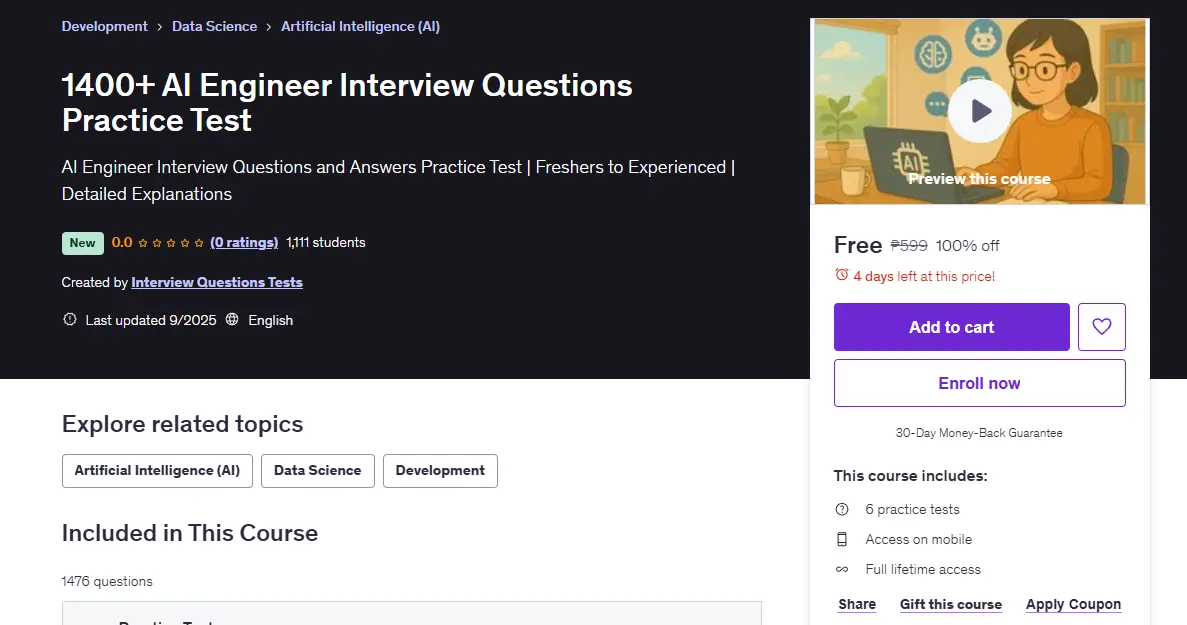Open Artificial Intelligence (AI) breadcrumb link

coord(360,26)
